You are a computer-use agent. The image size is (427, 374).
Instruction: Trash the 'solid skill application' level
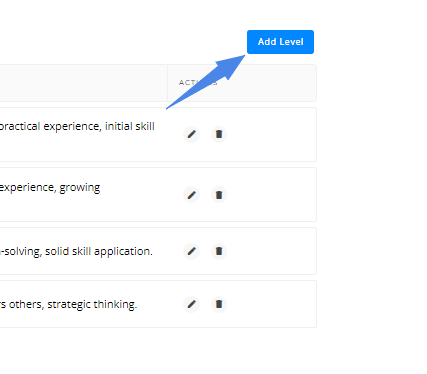pos(219,251)
